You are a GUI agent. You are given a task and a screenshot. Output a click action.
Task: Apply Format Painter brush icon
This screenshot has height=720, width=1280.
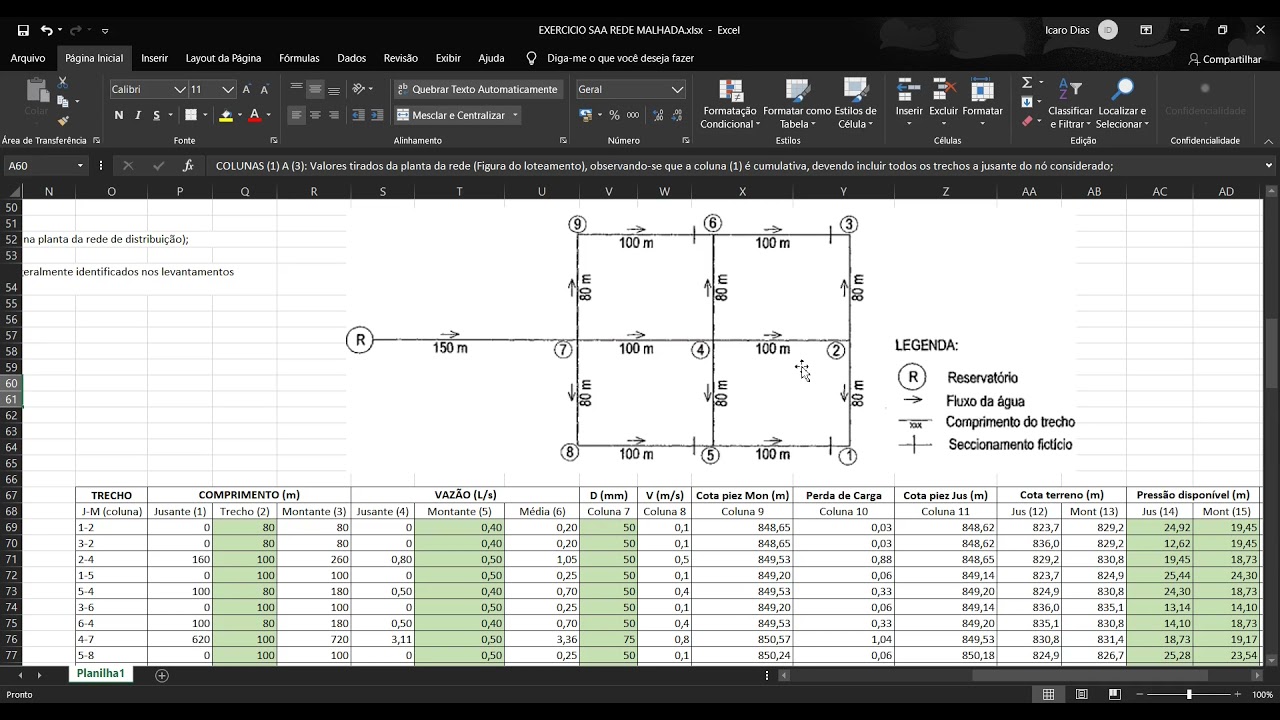[62, 120]
